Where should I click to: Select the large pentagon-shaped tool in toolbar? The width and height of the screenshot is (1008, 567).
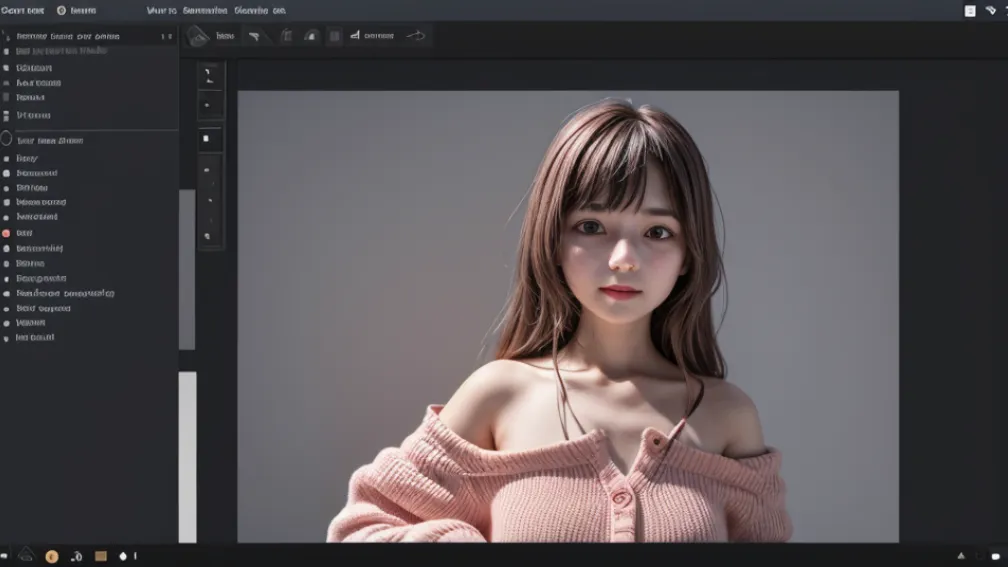pyautogui.click(x=198, y=37)
